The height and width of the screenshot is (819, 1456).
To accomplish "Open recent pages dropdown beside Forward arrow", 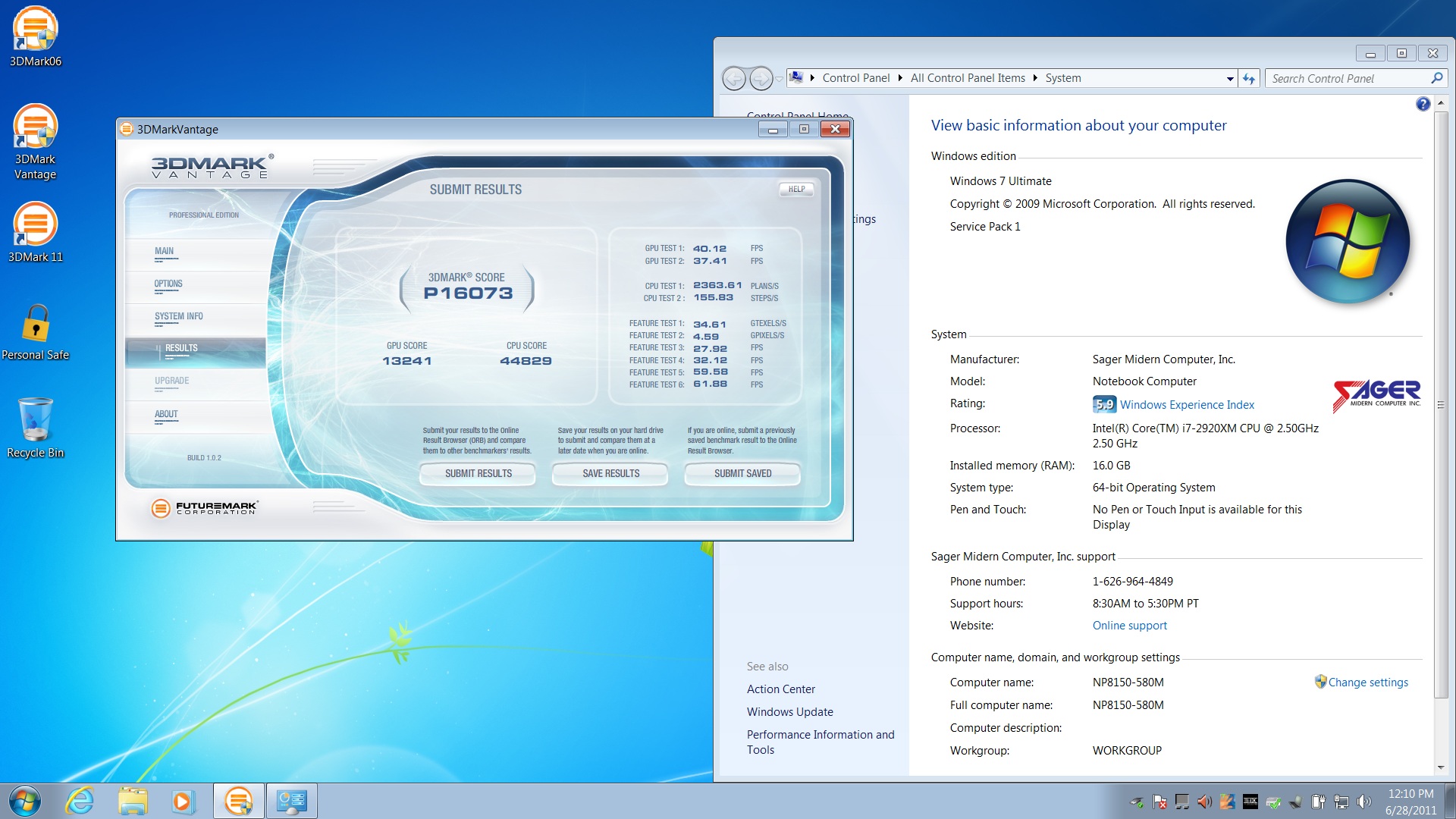I will pyautogui.click(x=779, y=78).
